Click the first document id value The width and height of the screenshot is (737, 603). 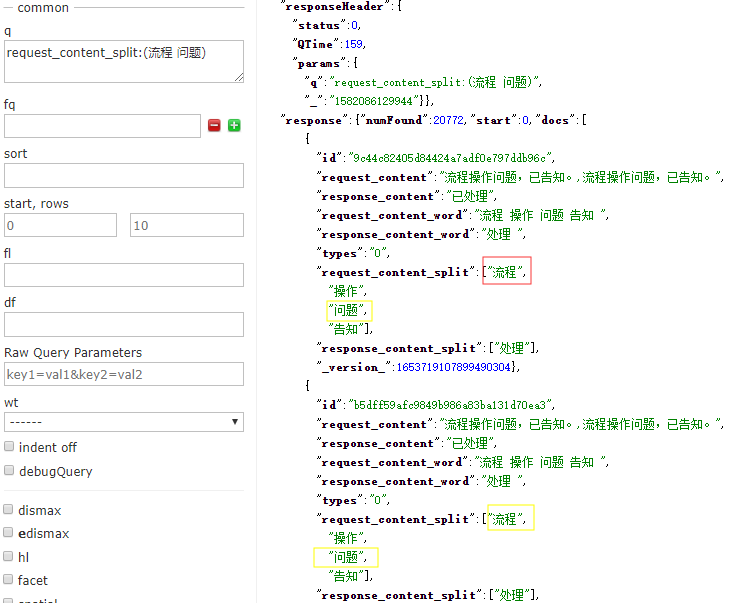[x=451, y=158]
